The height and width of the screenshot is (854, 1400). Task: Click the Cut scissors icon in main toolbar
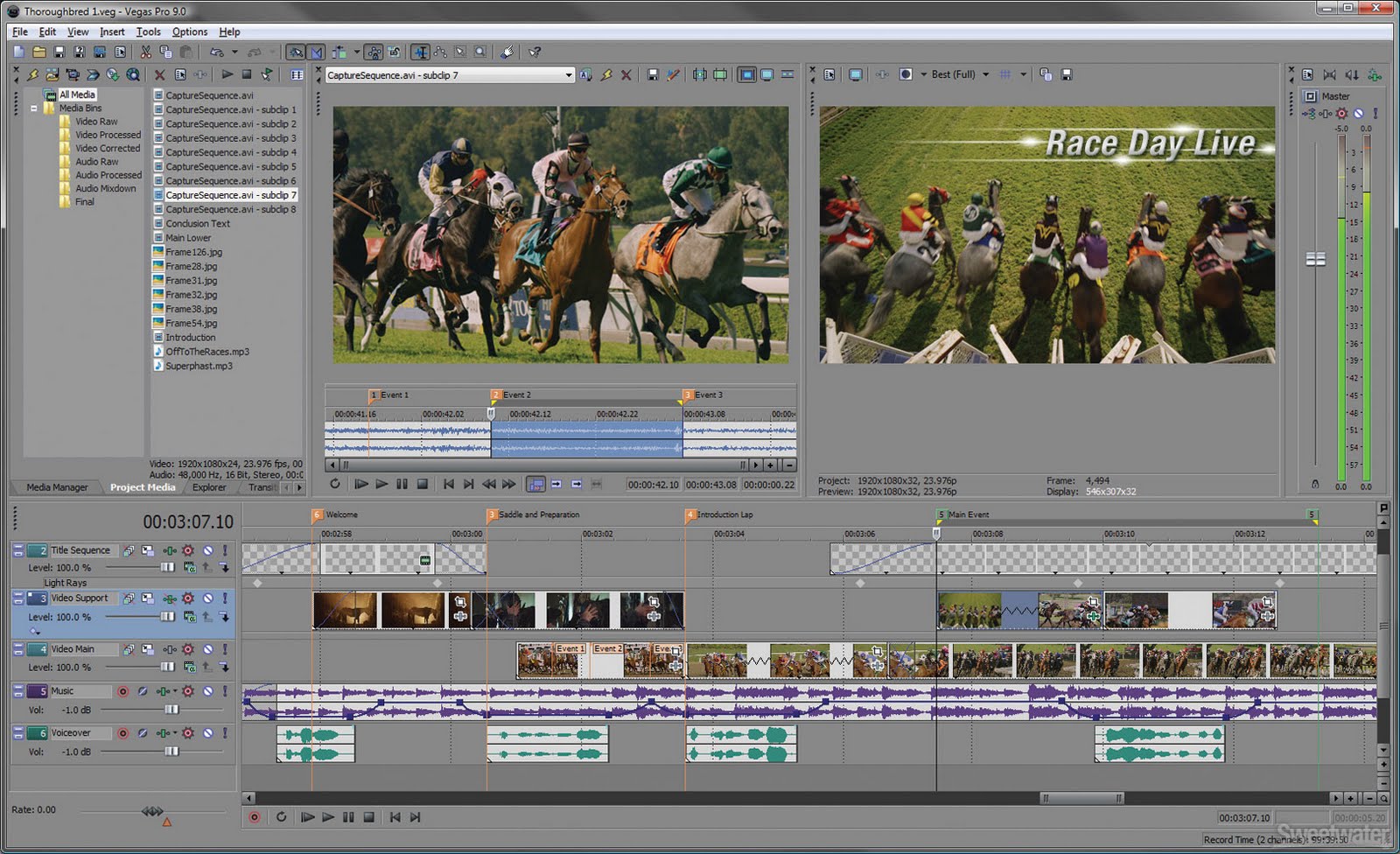click(x=145, y=52)
